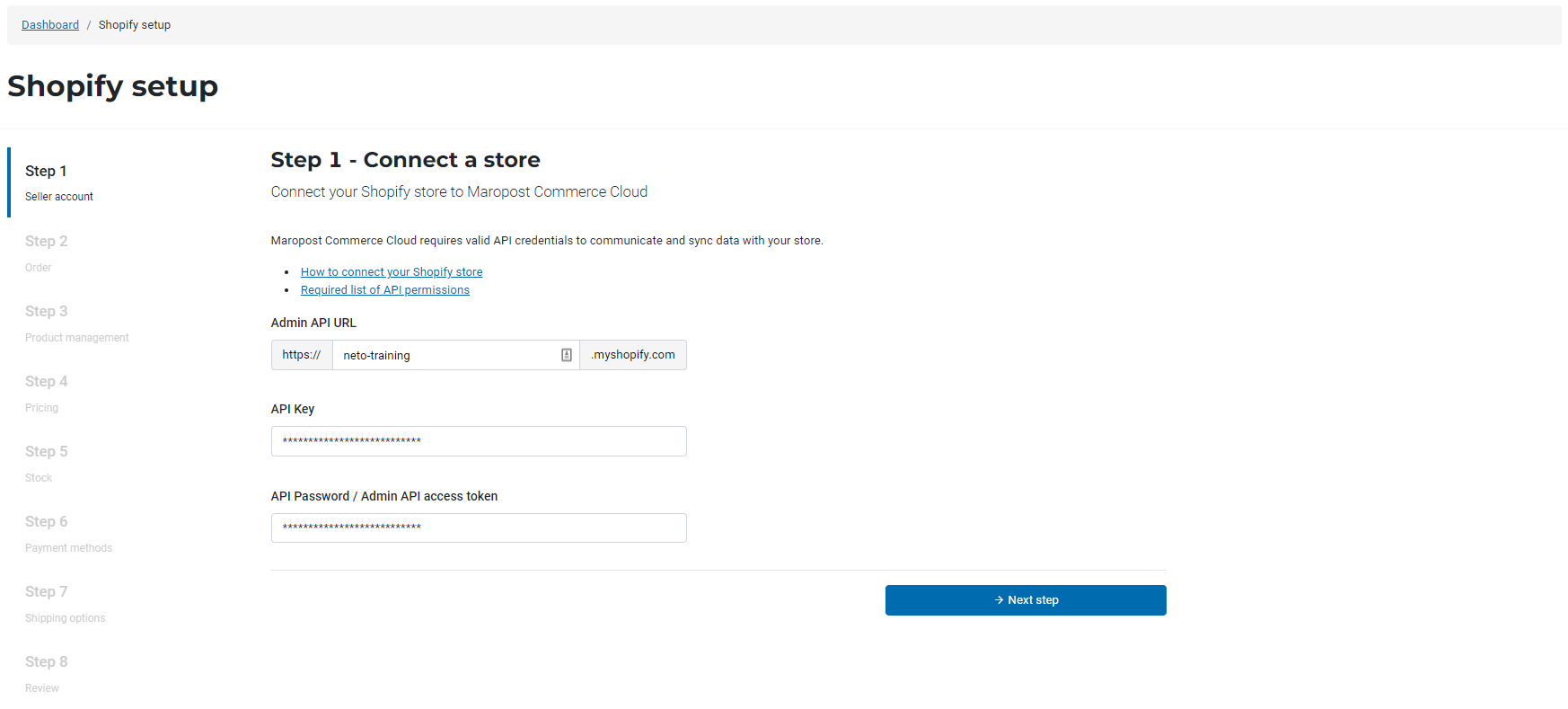The image size is (1568, 709).
Task: Focus the Admin API URL store name field
Action: (456, 355)
